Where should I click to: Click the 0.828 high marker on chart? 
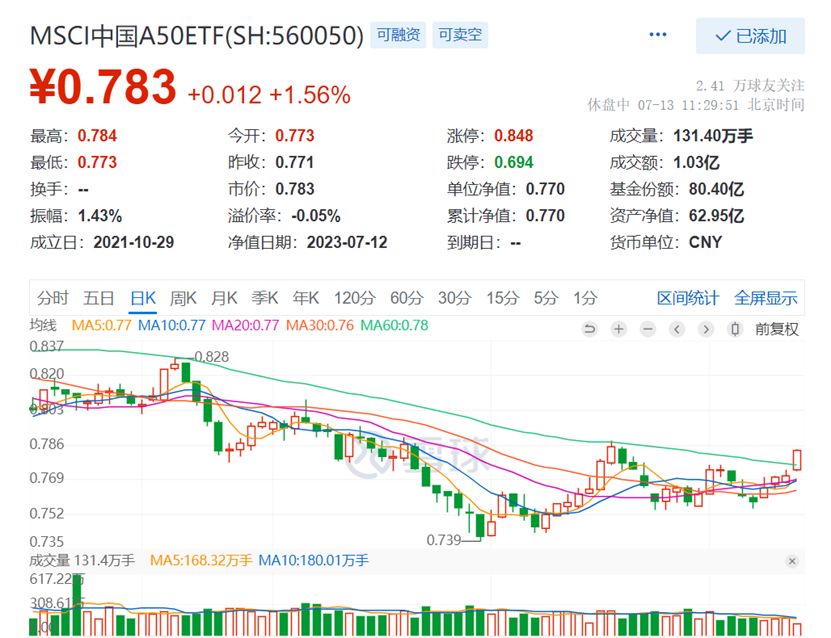(x=211, y=357)
